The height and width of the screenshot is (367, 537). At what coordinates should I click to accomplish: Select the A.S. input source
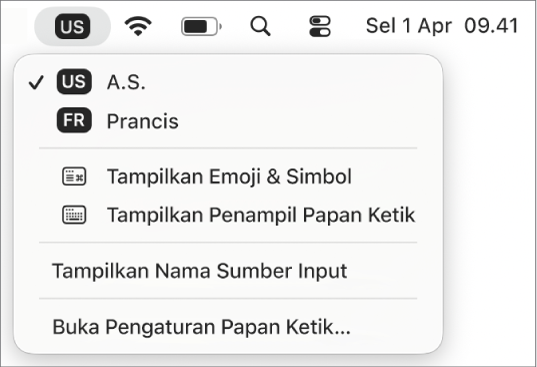[x=228, y=82]
